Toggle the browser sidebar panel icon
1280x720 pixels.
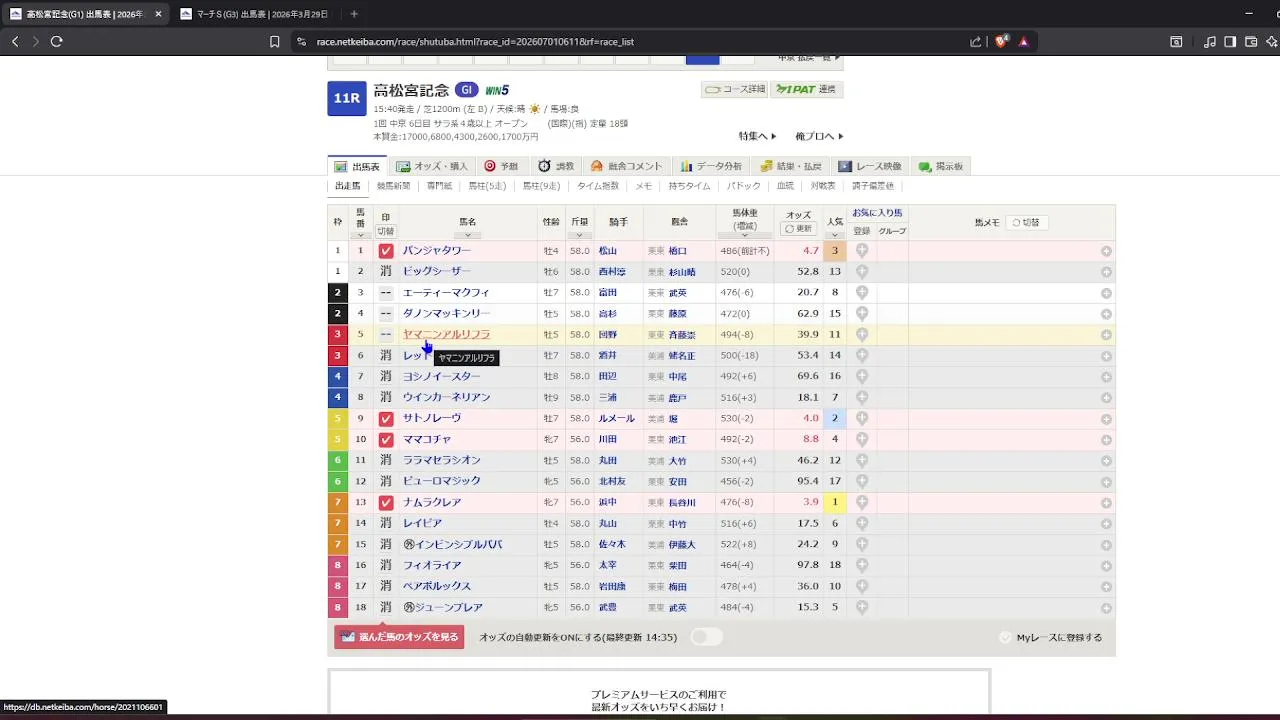1230,41
